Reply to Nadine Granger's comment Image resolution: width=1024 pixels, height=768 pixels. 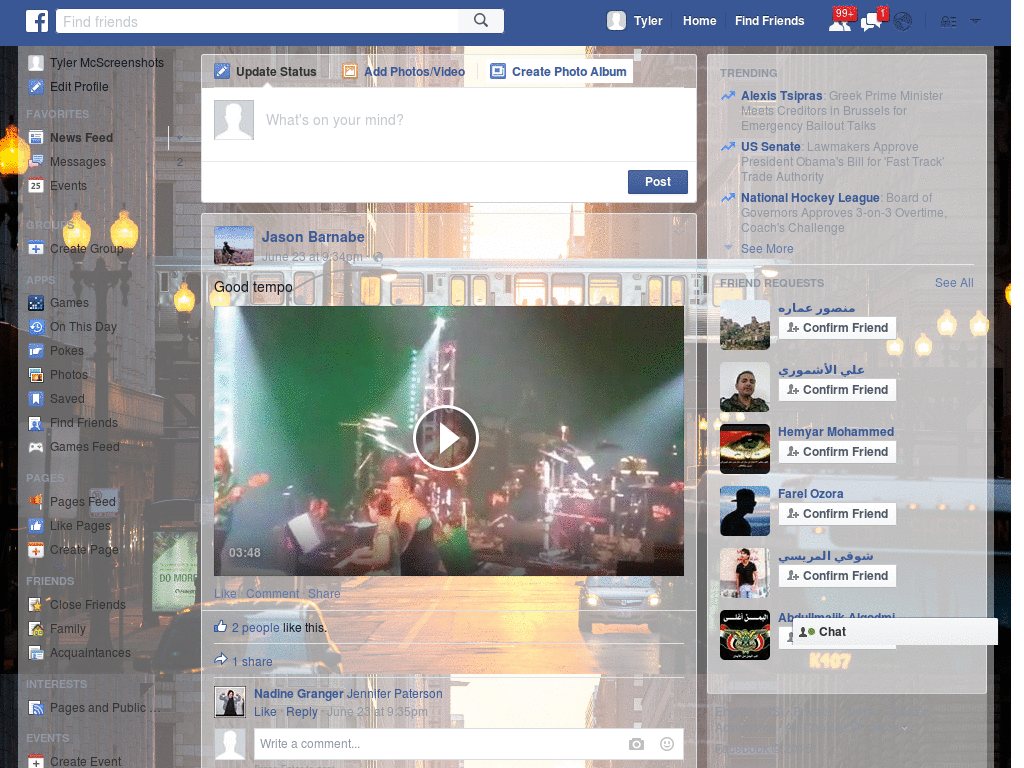pyautogui.click(x=302, y=712)
